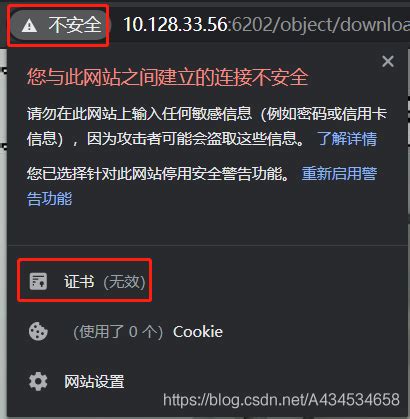Click the red connection-not-secure heading
This screenshot has width=410, height=419.
pyautogui.click(x=167, y=77)
